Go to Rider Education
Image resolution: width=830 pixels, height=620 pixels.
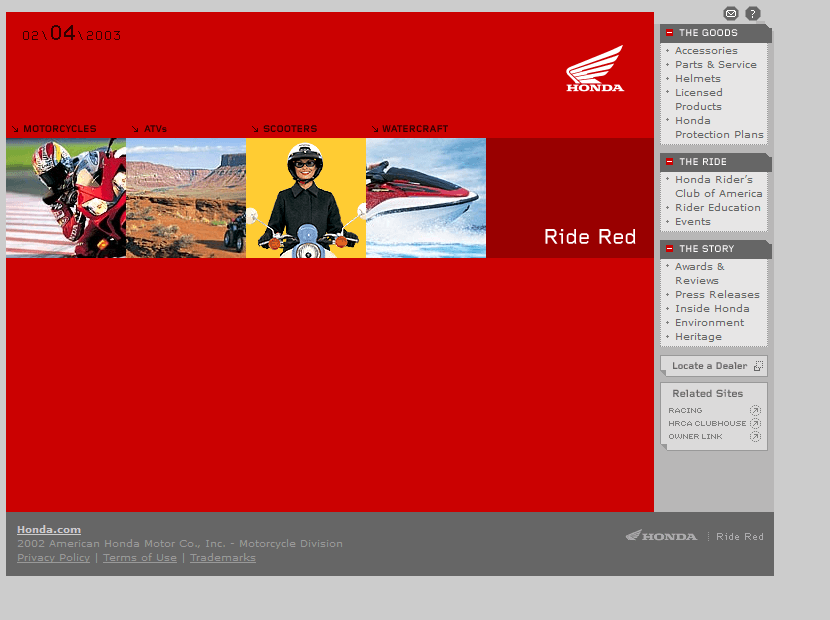718,208
